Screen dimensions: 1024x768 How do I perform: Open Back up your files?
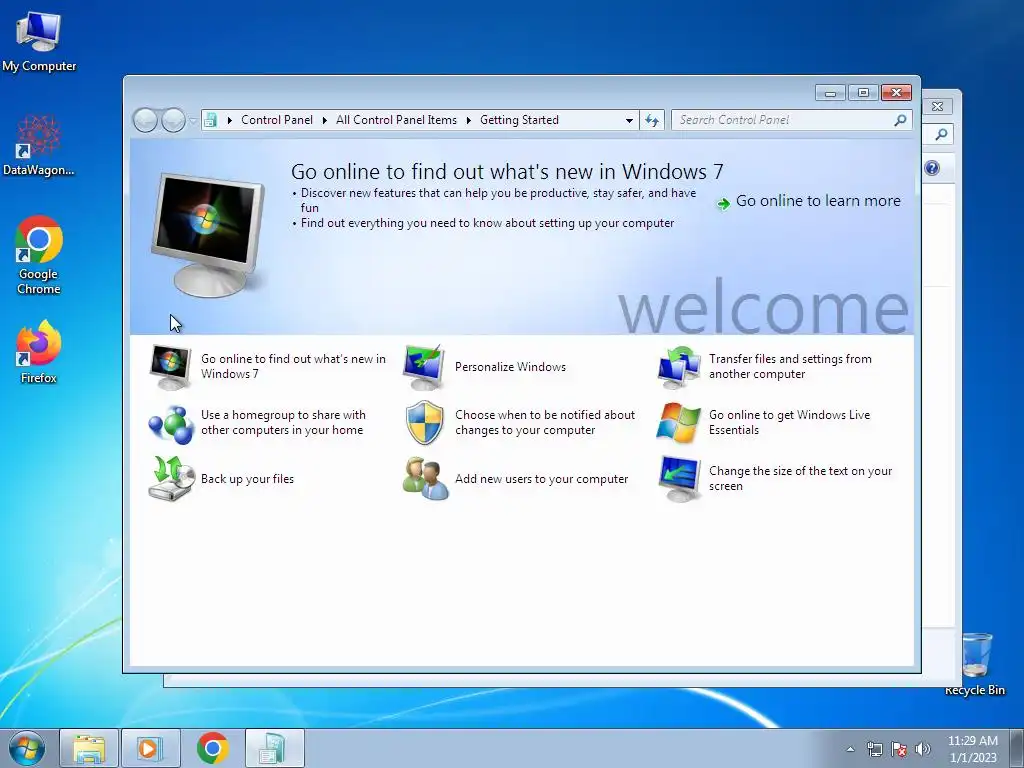coord(247,479)
